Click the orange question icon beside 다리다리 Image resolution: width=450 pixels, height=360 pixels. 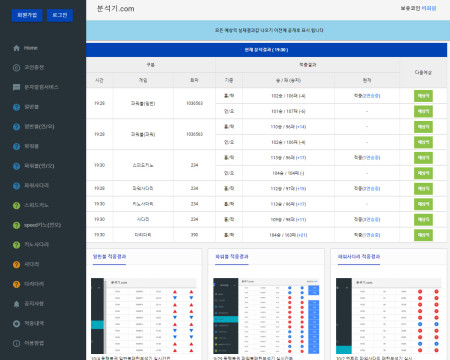(x=16, y=284)
